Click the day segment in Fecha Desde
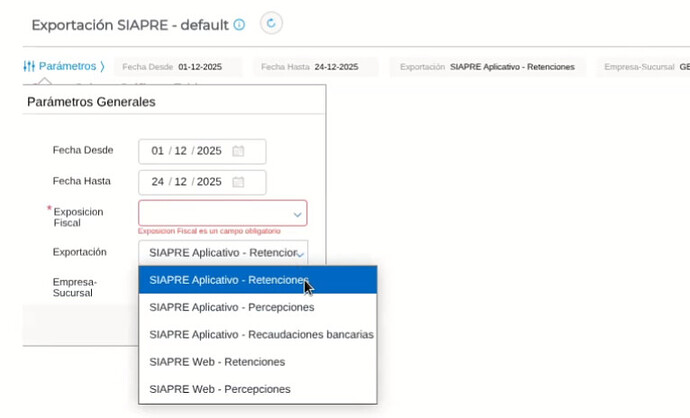 (157, 151)
